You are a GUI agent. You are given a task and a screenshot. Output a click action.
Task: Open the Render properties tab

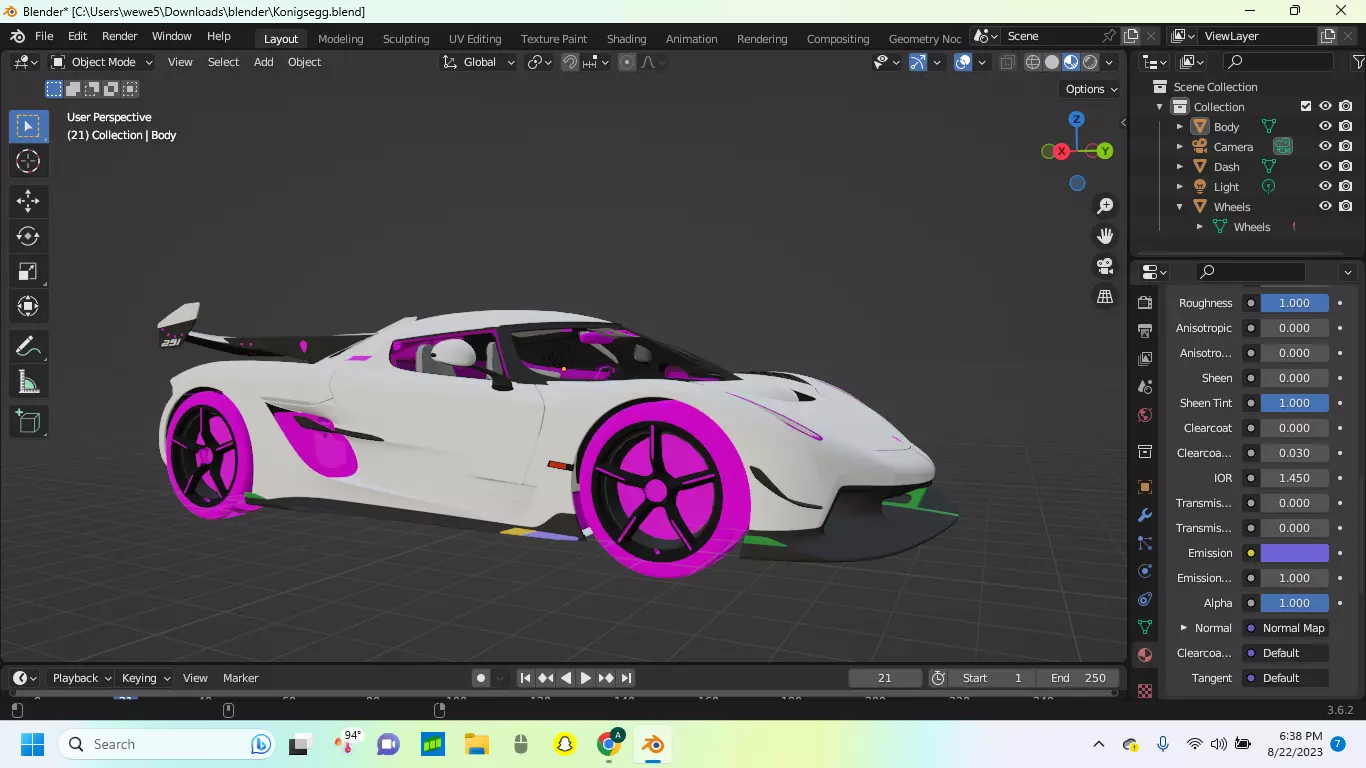coord(1145,302)
